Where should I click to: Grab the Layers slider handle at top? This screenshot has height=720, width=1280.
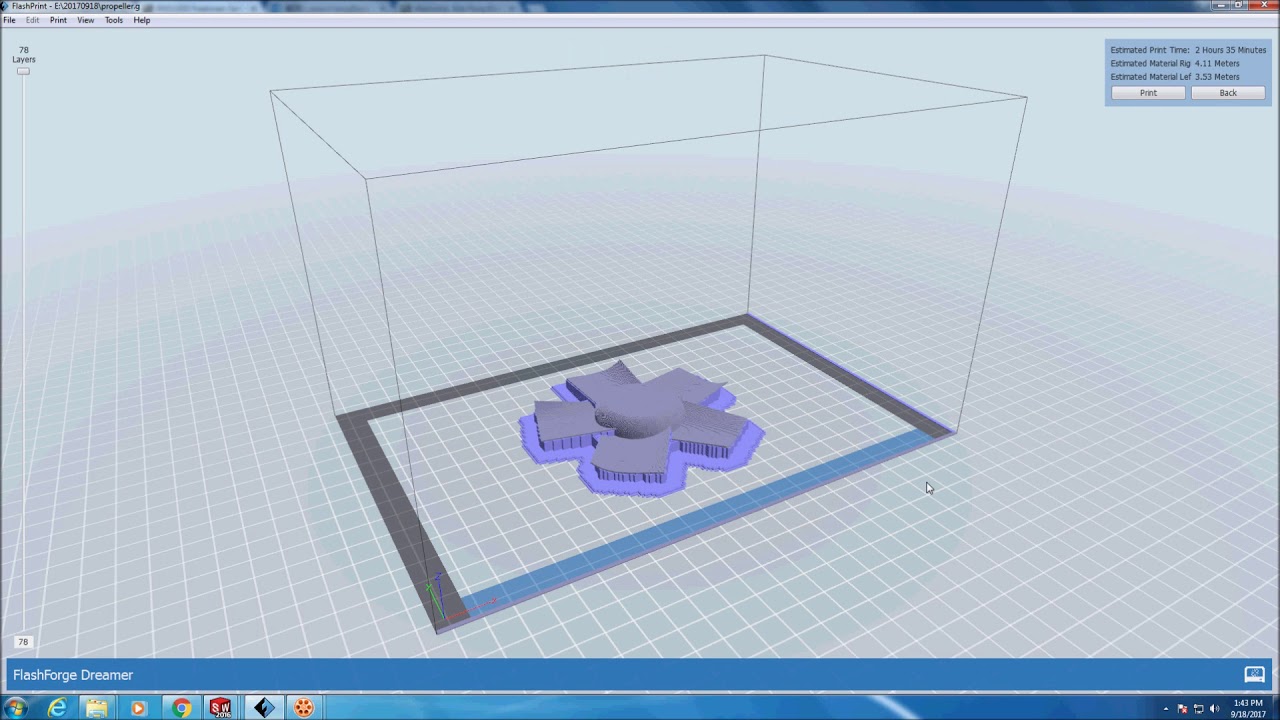[x=23, y=71]
